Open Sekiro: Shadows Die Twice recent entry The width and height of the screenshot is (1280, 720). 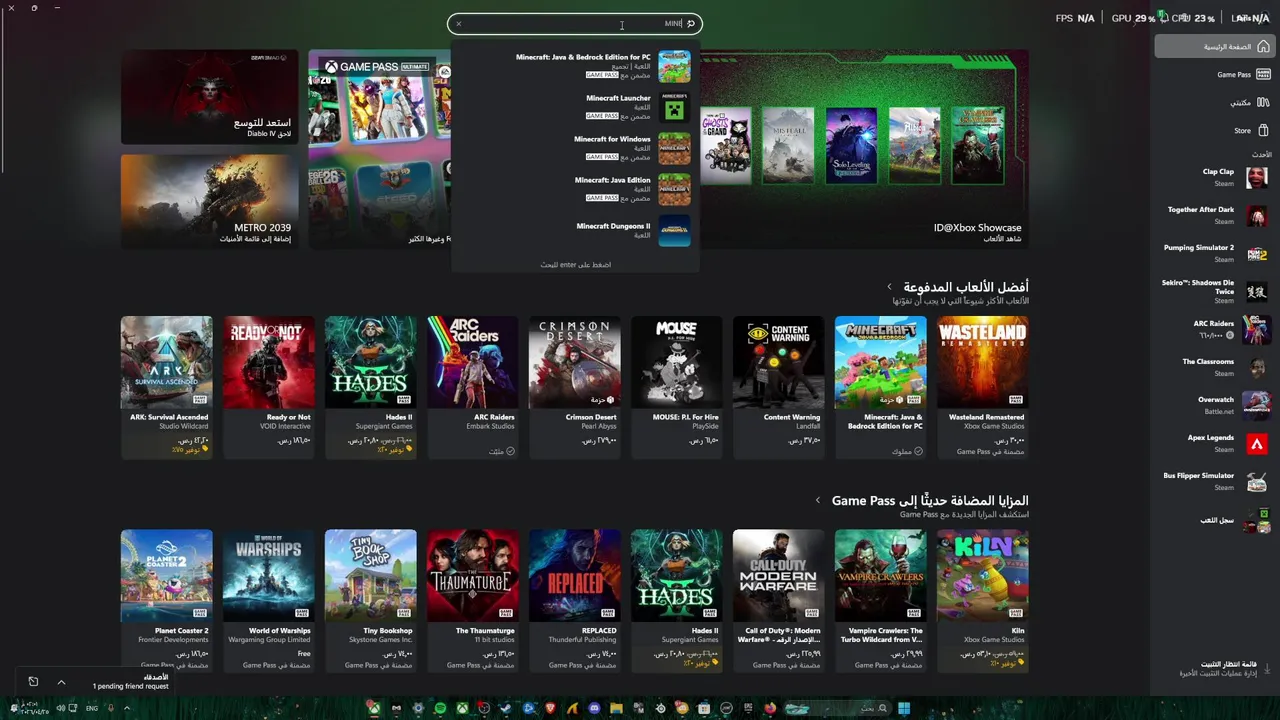(x=1213, y=291)
